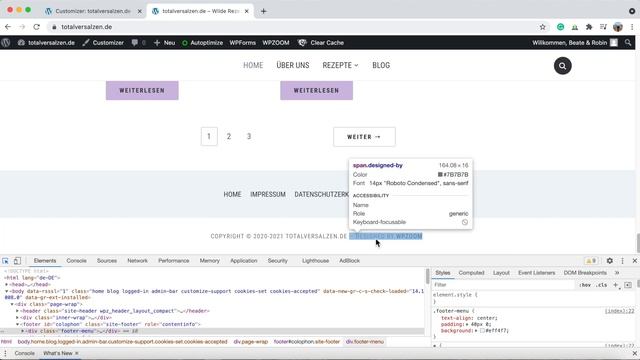The width and height of the screenshot is (640, 360).
Task: Click the Keyboard-focusable status icon in tooltip
Action: coord(464,222)
